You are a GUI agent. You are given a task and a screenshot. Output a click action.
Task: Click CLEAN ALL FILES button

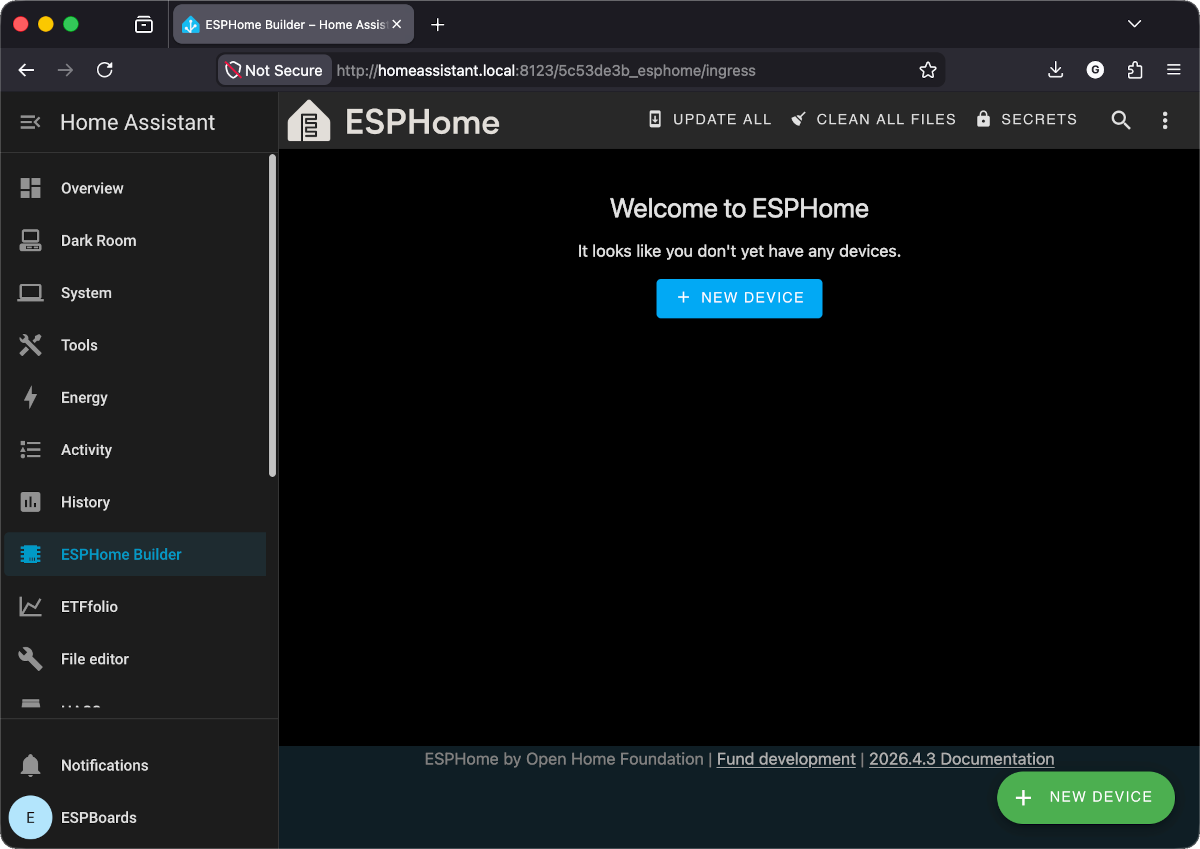(x=873, y=119)
